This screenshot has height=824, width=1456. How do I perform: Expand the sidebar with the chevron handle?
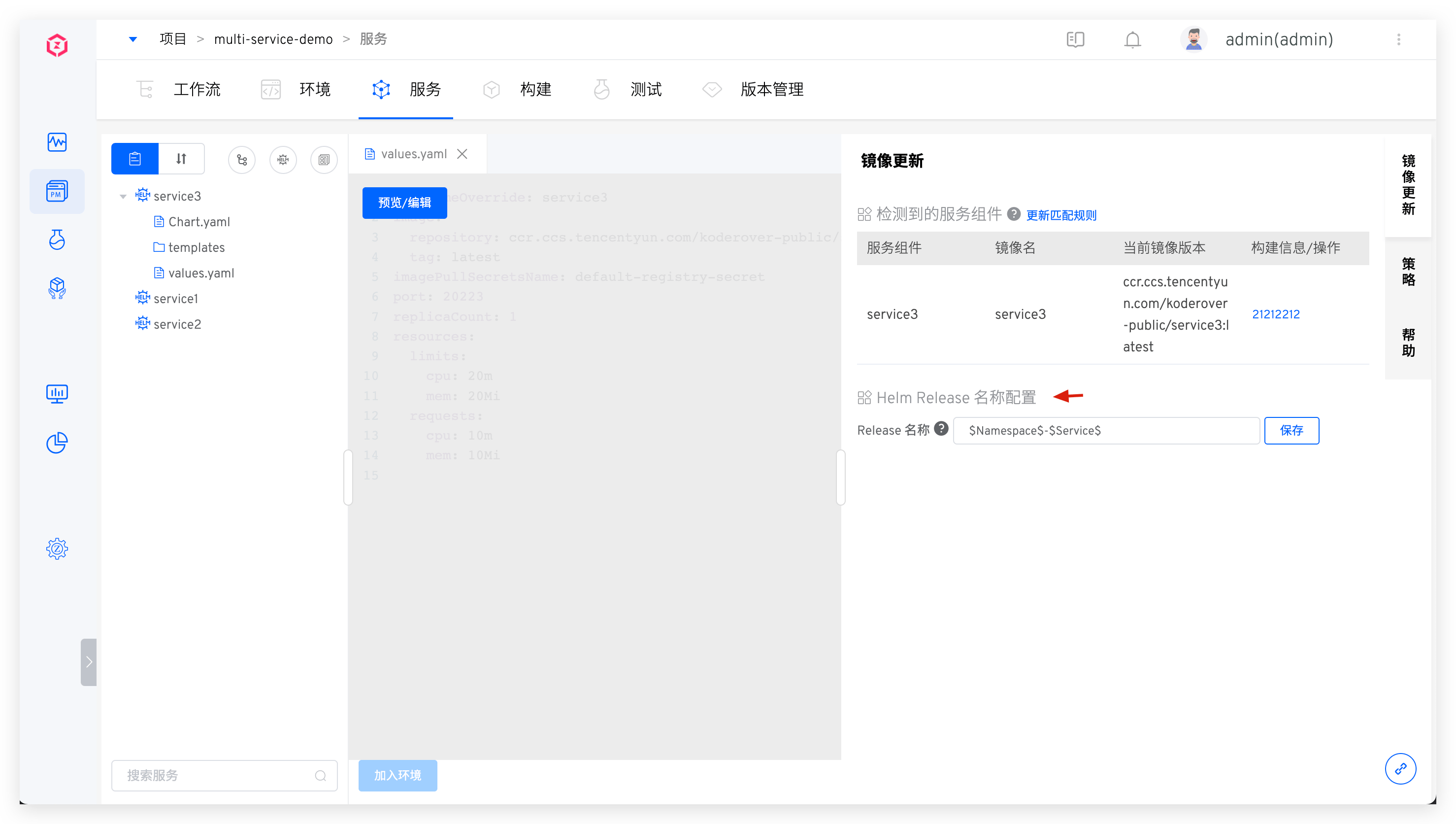coord(89,662)
